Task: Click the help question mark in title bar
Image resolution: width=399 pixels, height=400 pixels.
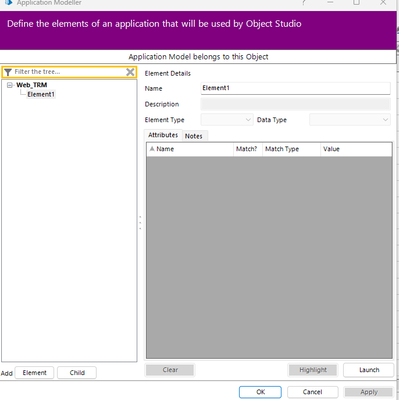Action: pos(303,2)
